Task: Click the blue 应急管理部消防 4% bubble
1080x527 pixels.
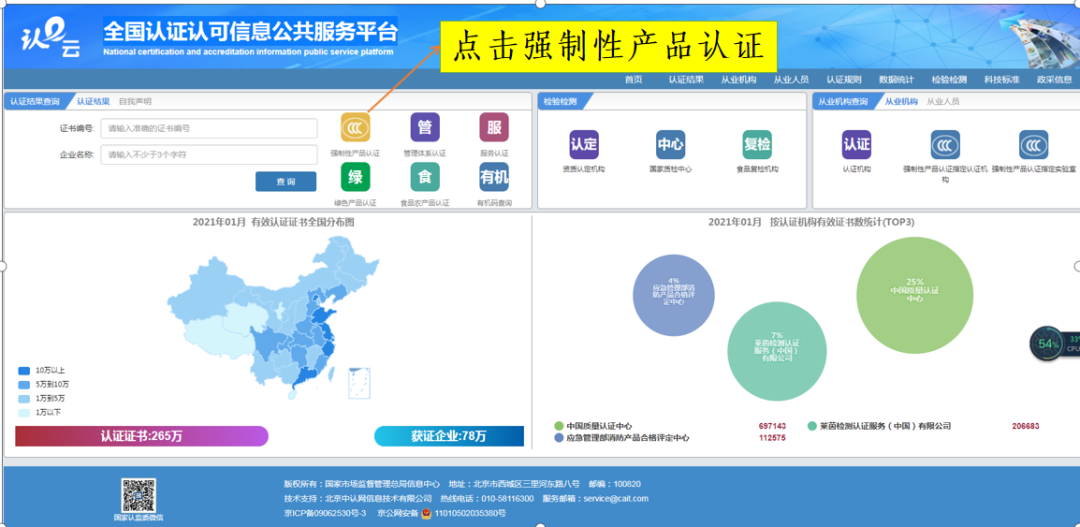Action: click(x=674, y=295)
